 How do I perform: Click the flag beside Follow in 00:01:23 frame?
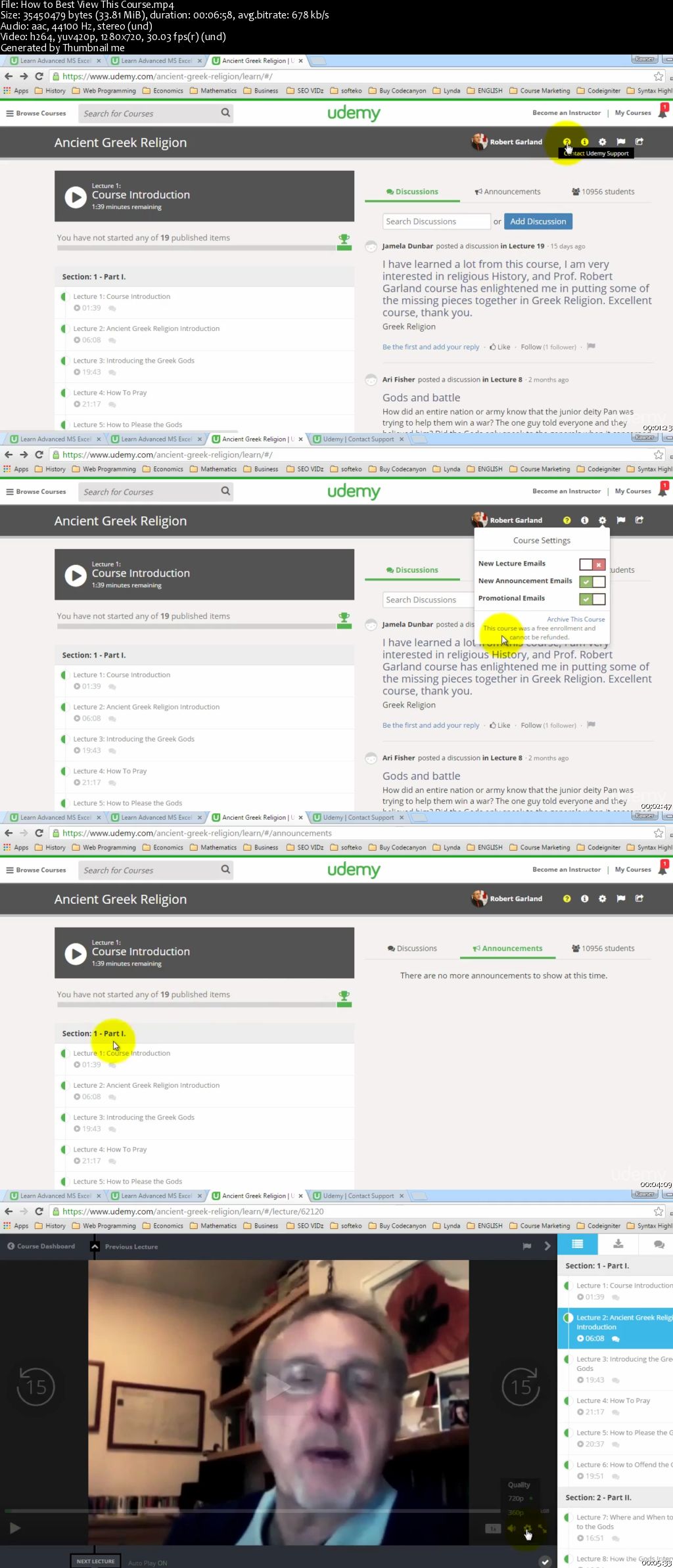[x=591, y=346]
